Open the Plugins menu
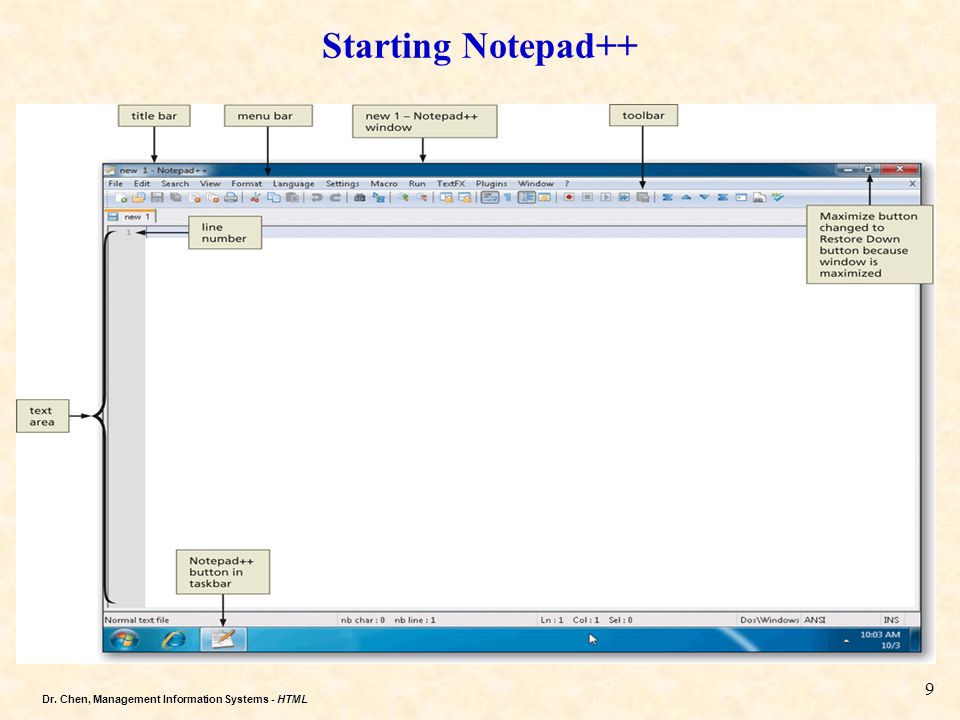 pos(491,184)
